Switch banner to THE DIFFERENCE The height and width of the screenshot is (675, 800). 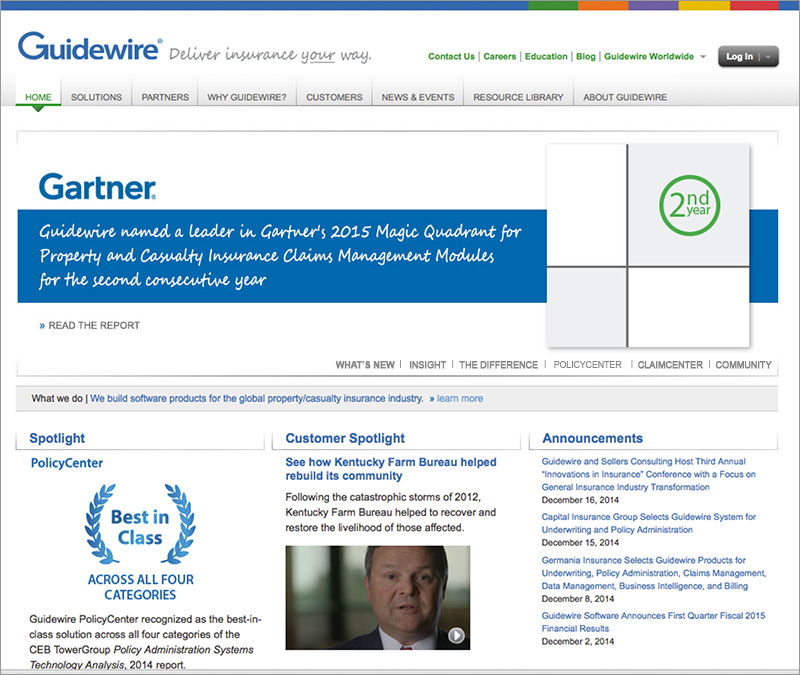coord(498,365)
